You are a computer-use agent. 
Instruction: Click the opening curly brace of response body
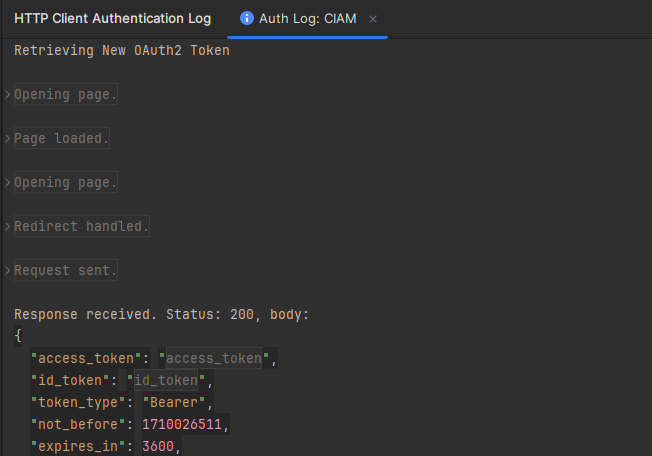(18, 336)
